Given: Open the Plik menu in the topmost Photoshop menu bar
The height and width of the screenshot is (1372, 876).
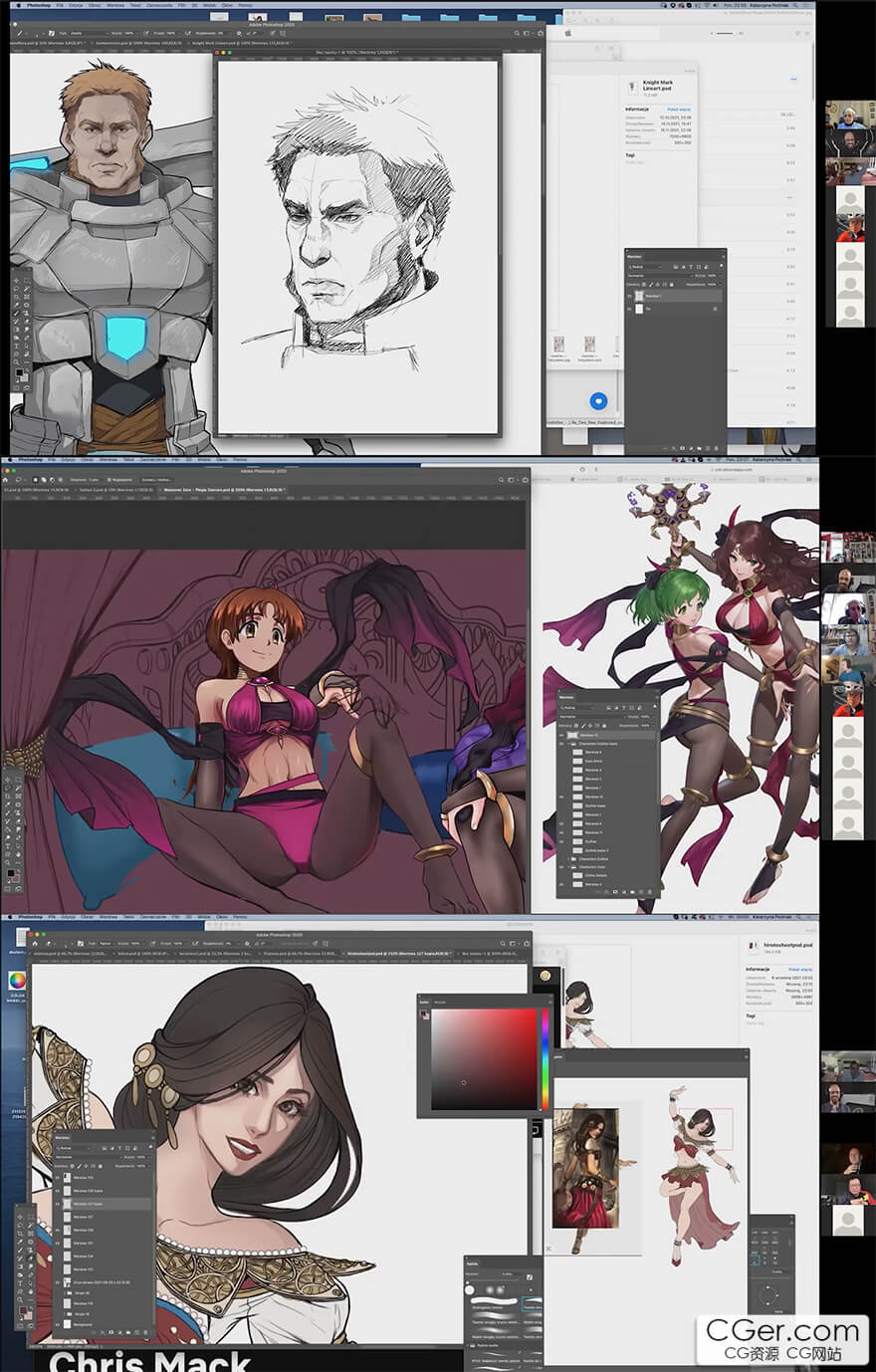Looking at the screenshot, I should point(60,4).
